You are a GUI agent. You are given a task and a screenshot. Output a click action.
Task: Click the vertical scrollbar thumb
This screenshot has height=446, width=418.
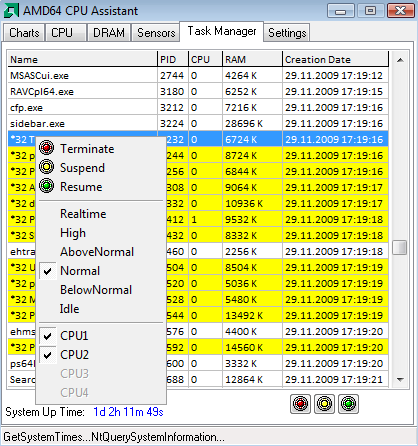(x=400, y=248)
